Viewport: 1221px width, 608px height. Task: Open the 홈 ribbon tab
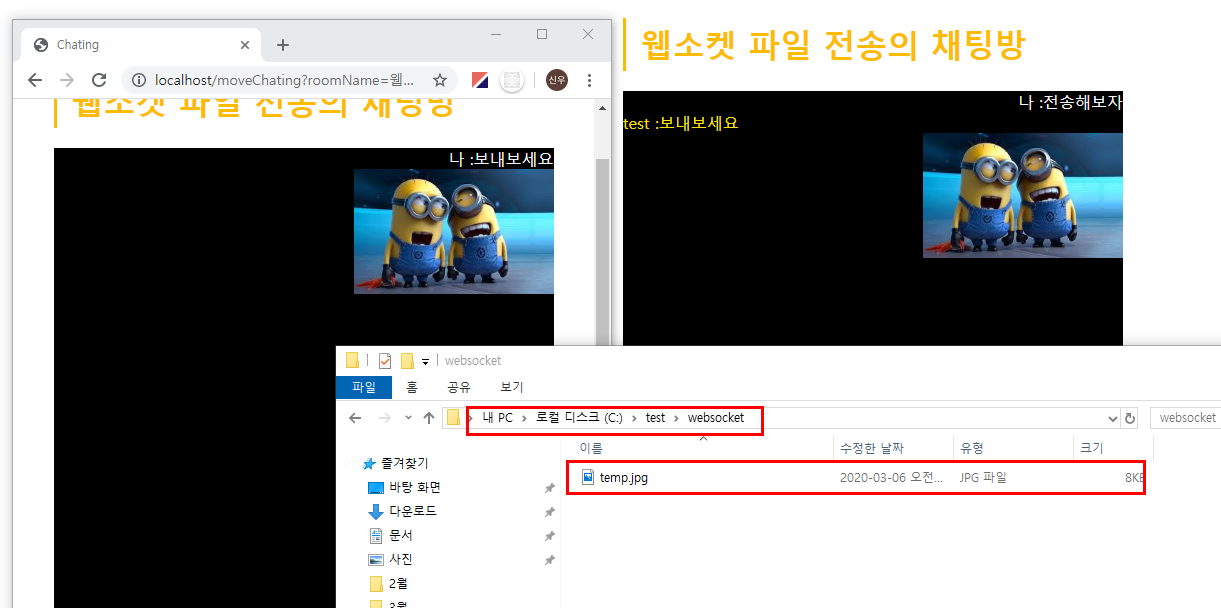(412, 387)
